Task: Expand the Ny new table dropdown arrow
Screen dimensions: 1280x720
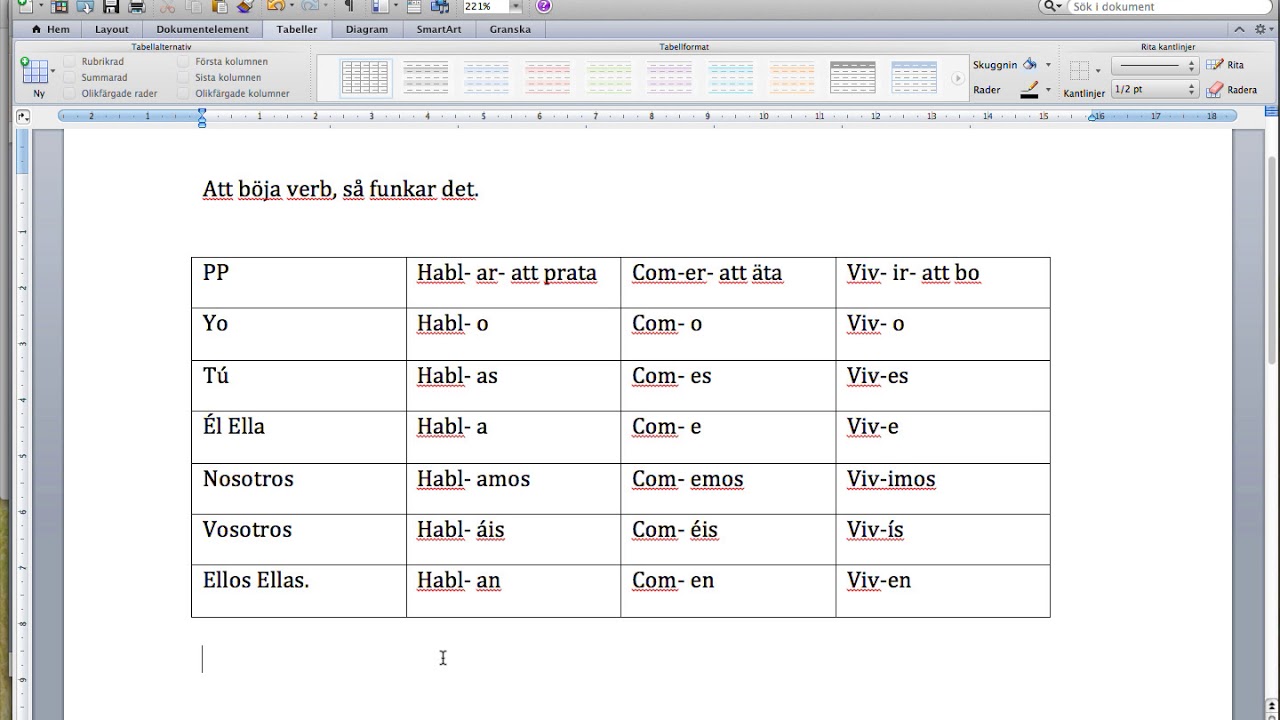Action: (53, 71)
